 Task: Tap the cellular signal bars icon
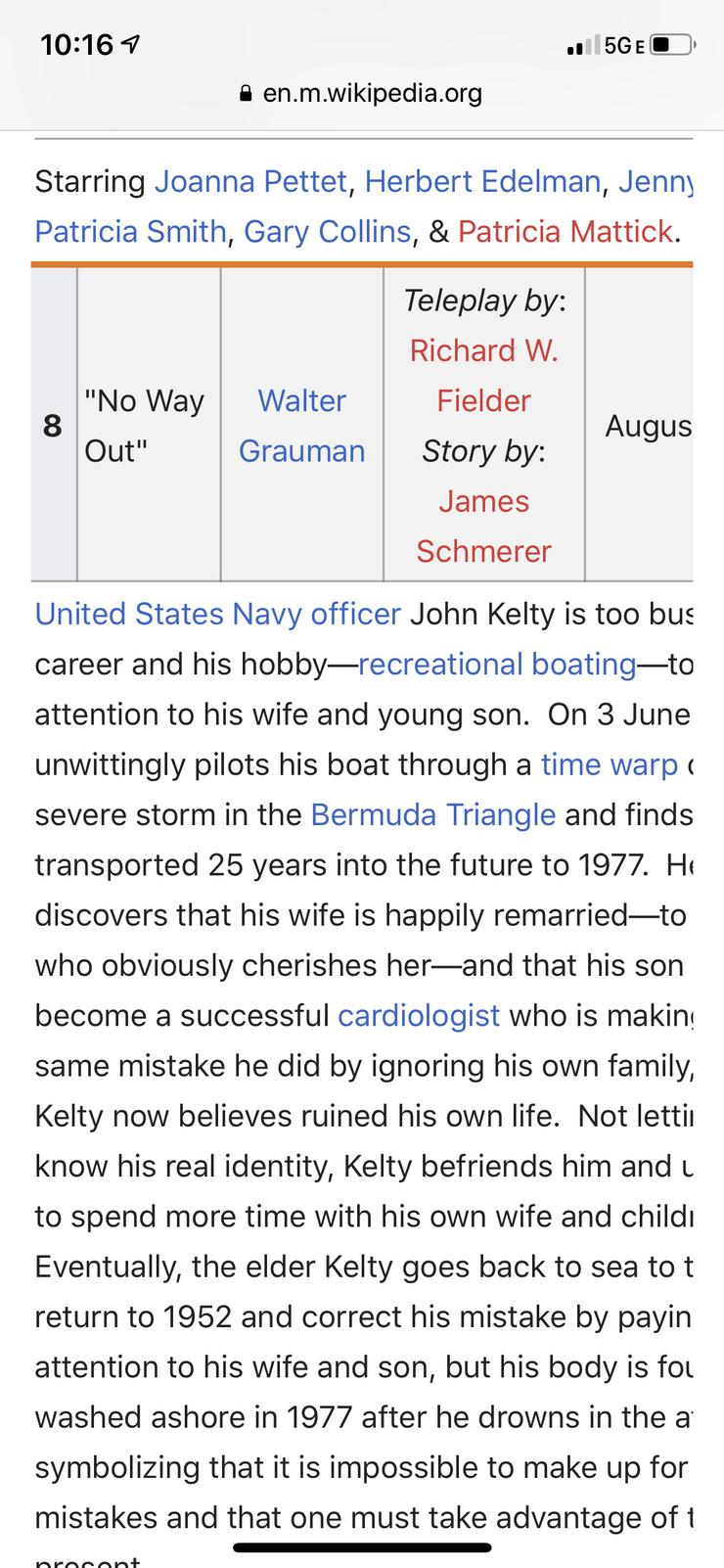pyautogui.click(x=583, y=45)
